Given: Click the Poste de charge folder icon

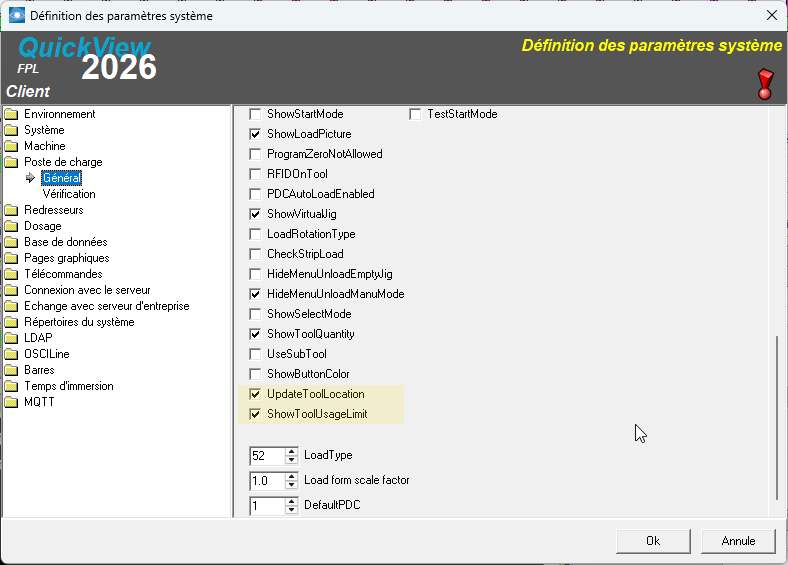Looking at the screenshot, I should click(11, 162).
